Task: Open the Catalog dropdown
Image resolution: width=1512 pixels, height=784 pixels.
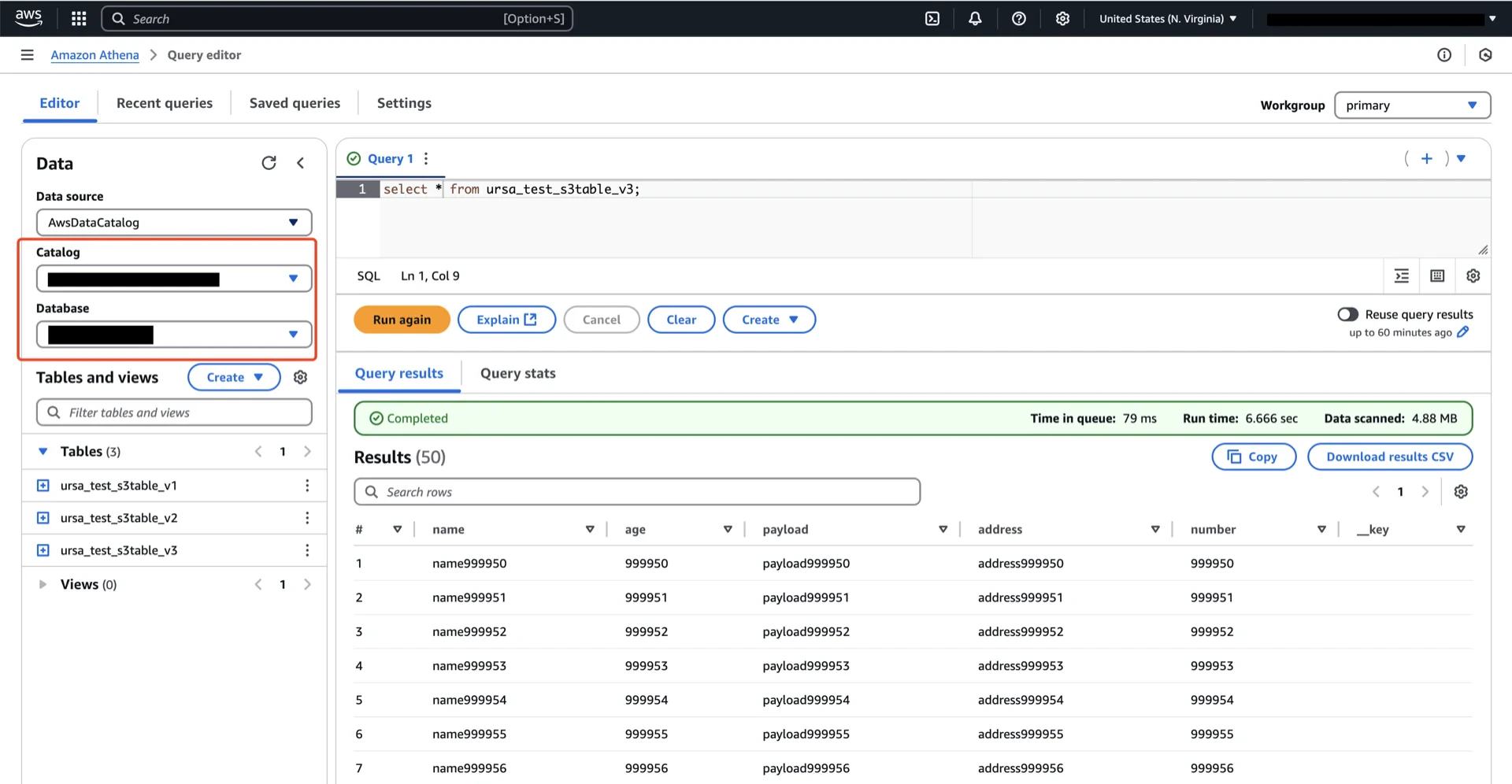Action: 174,279
